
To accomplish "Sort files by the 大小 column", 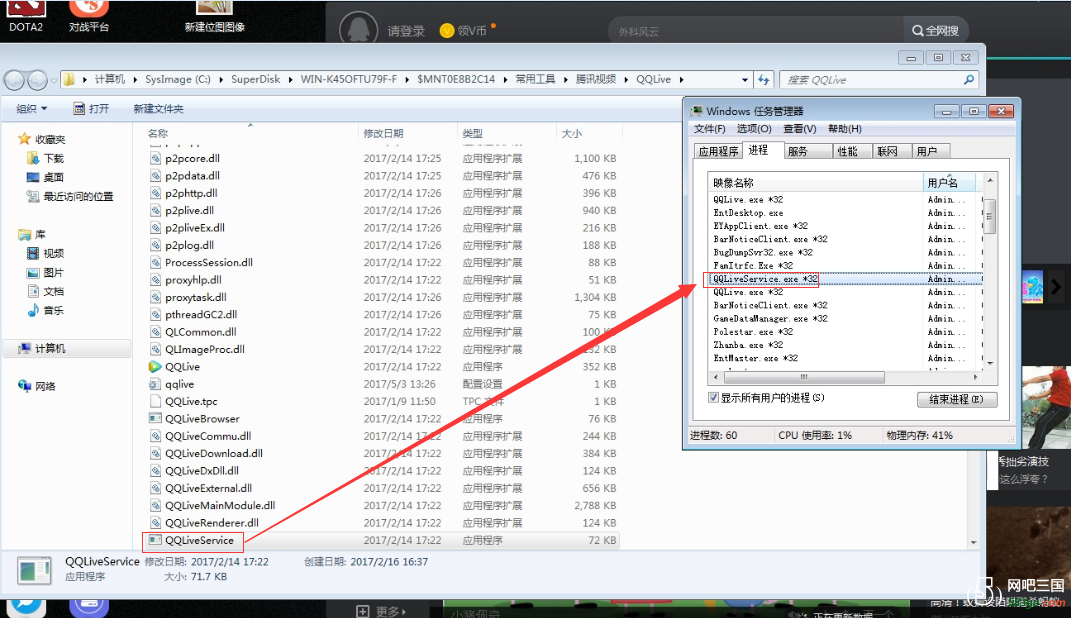I will [x=589, y=133].
